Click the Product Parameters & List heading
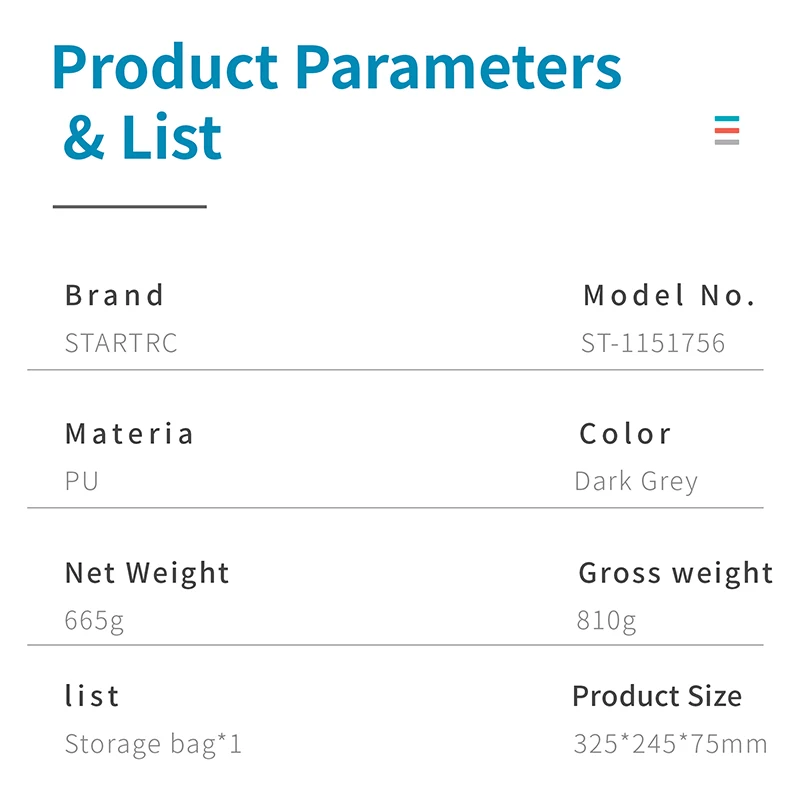This screenshot has width=800, height=800. (337, 102)
